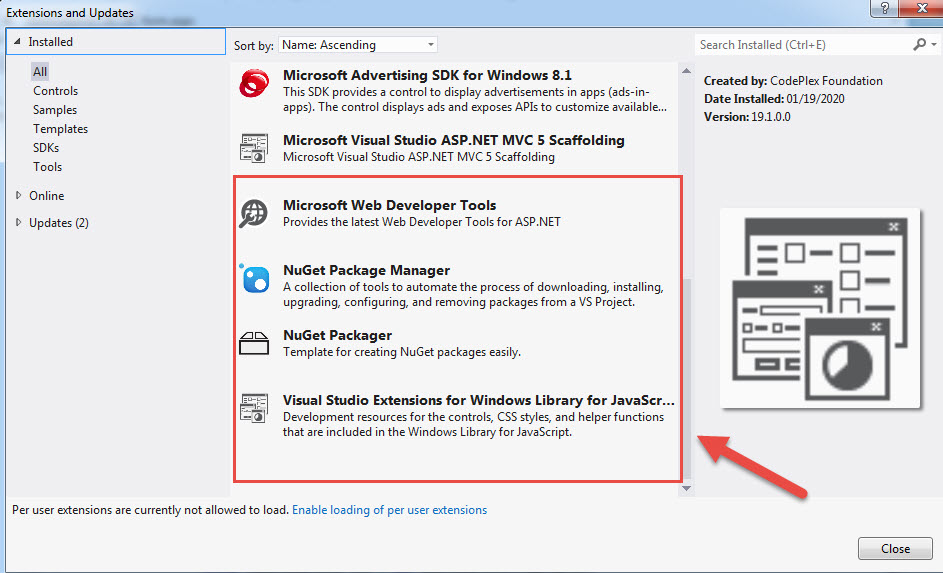
Task: Collapse the Installed category
Action: click(x=17, y=41)
